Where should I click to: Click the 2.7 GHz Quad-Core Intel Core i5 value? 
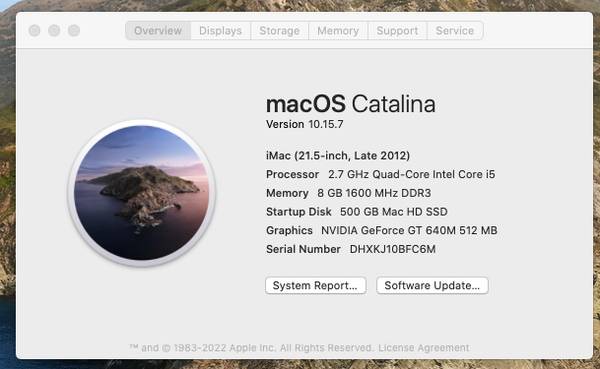click(412, 175)
